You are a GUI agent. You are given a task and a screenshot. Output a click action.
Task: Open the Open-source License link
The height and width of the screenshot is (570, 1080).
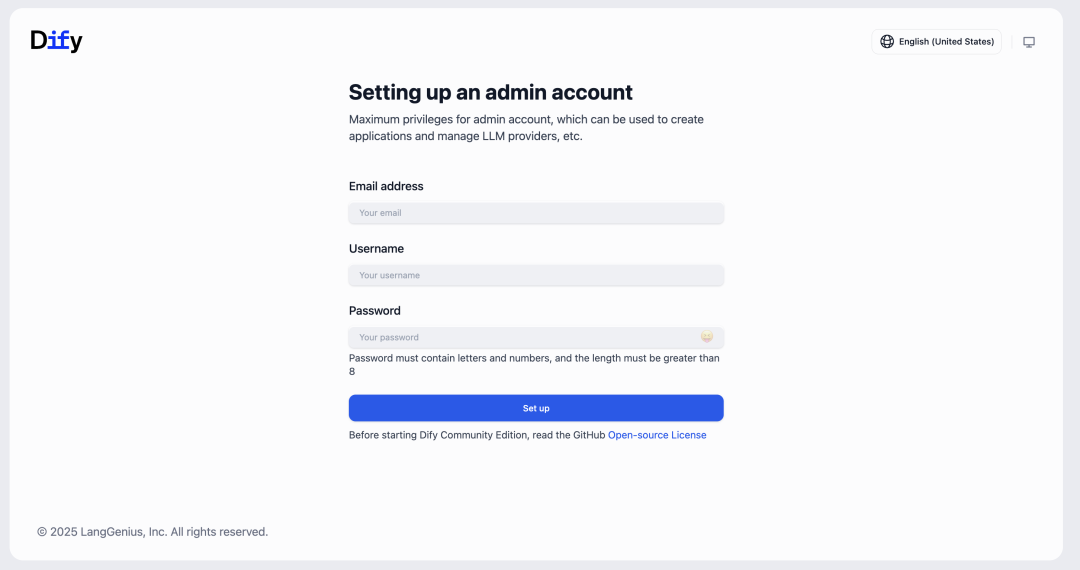[x=657, y=435]
